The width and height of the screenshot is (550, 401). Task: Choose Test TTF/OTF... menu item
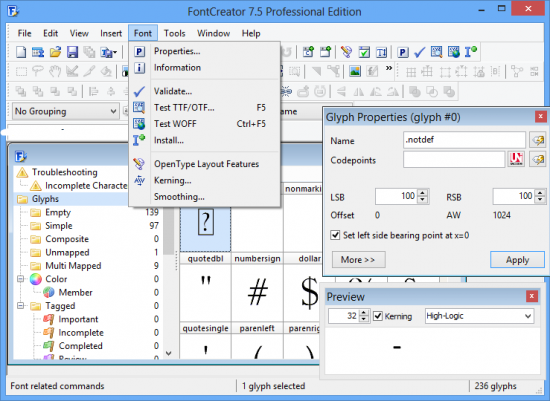(204, 107)
